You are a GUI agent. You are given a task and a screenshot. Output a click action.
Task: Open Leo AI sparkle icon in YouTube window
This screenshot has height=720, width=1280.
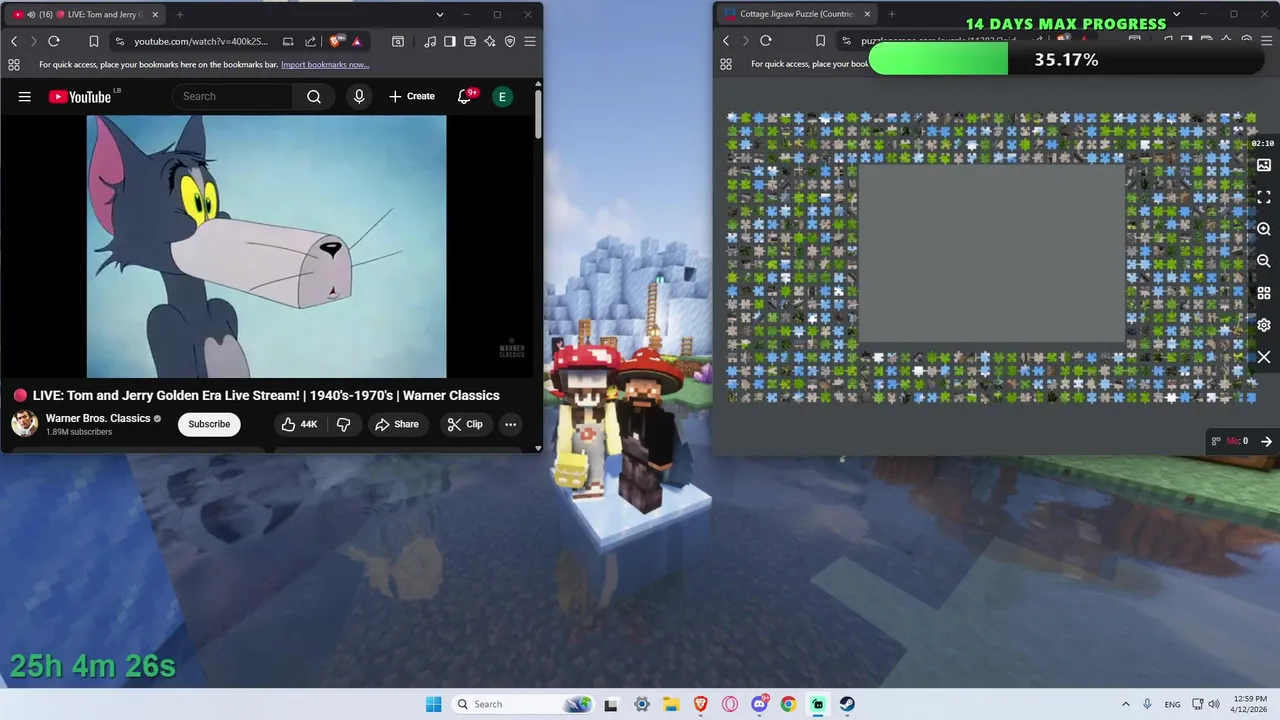pos(490,41)
